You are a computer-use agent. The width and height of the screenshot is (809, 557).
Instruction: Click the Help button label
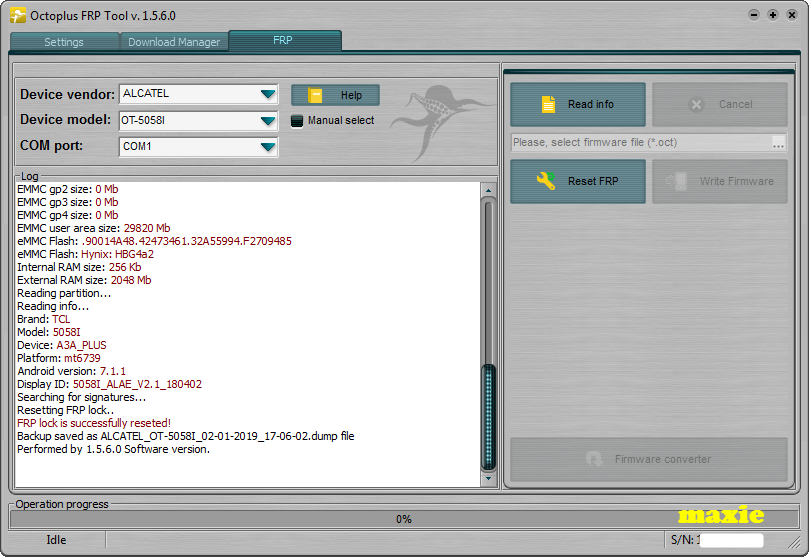351,95
